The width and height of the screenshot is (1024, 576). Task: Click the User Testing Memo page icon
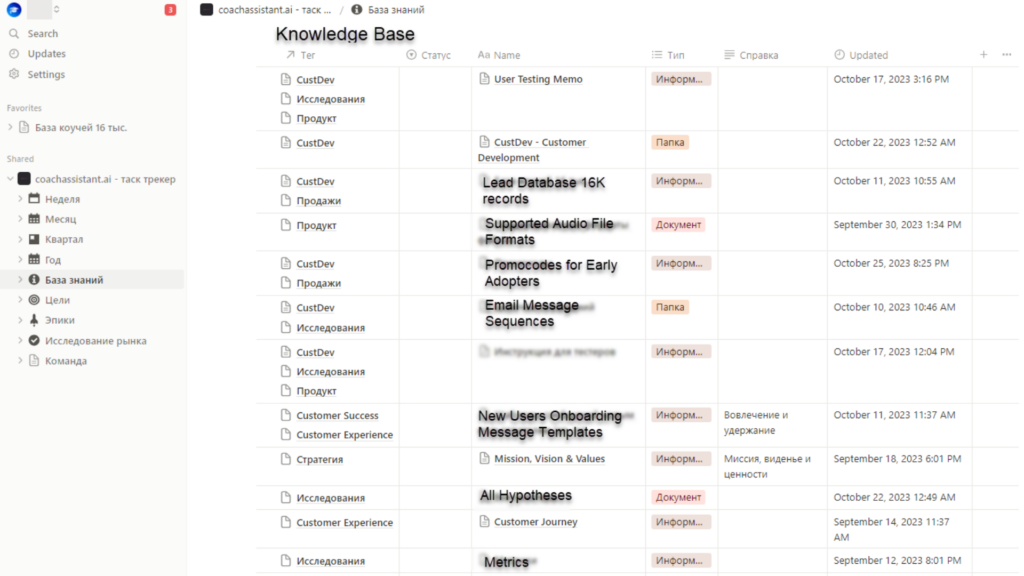tap(484, 79)
